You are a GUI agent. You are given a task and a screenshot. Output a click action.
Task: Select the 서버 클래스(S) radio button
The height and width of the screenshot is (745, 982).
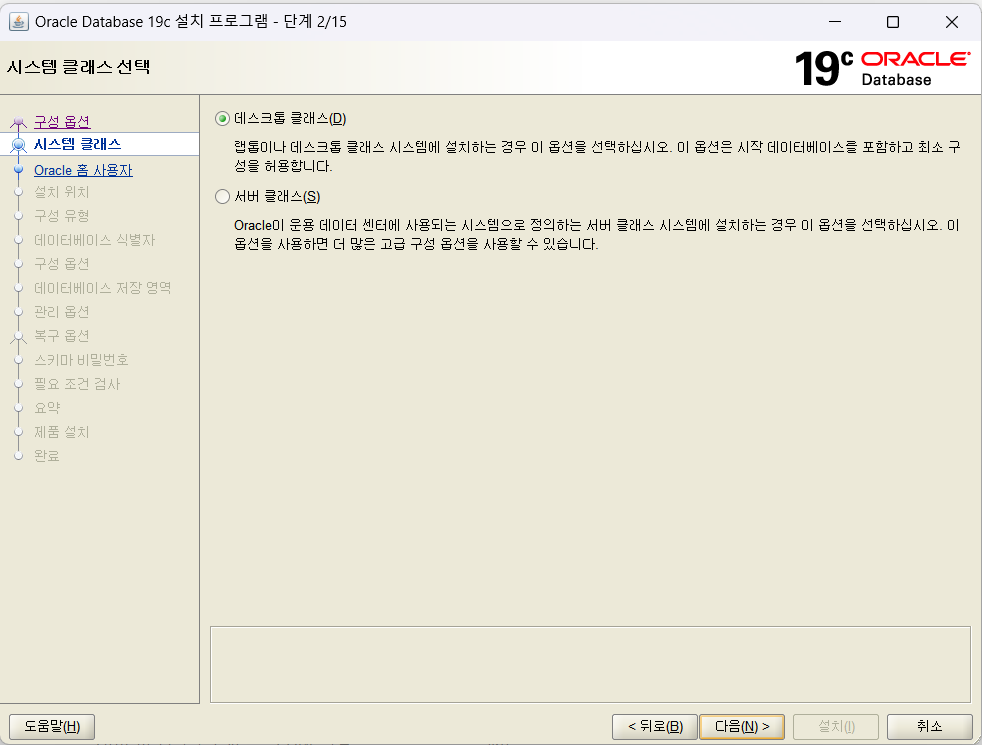pyautogui.click(x=222, y=197)
